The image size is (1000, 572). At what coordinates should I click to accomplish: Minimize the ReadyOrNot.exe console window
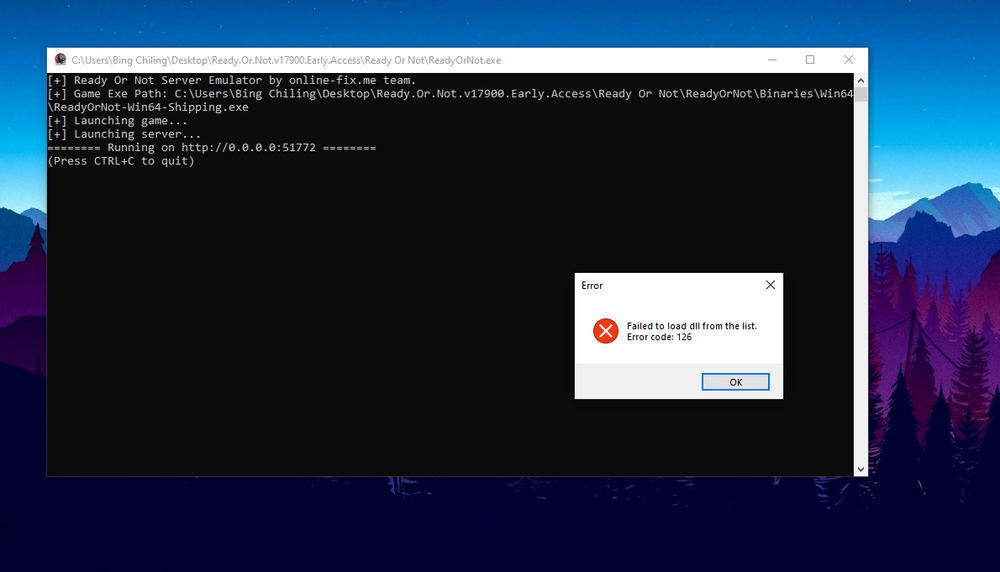point(772,60)
